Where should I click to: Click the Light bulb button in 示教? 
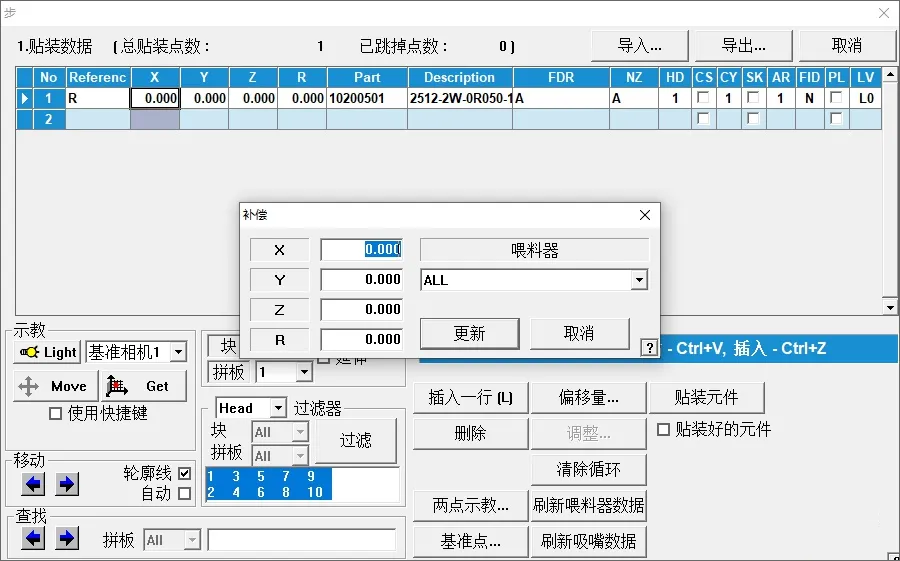48,352
